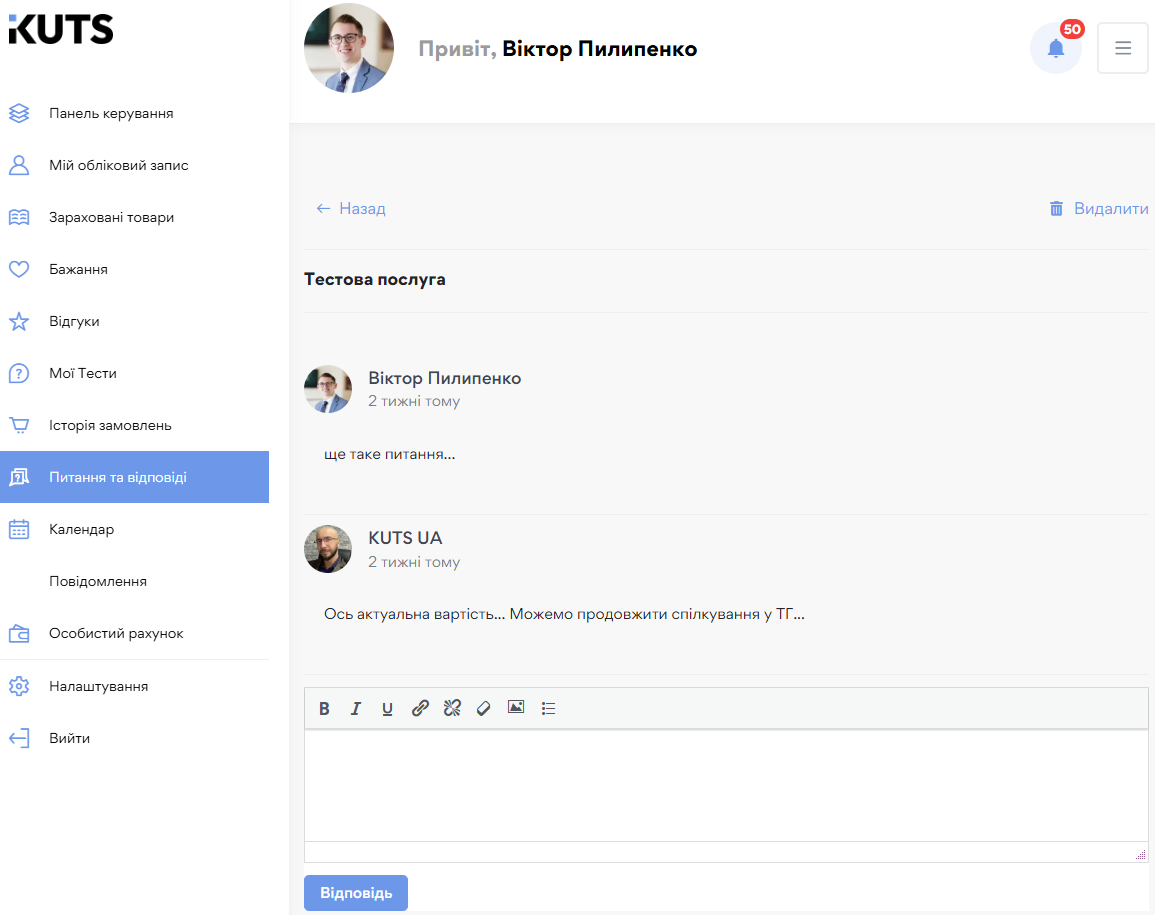Clear formatting with the eraser icon
1155x915 pixels.
pos(484,708)
